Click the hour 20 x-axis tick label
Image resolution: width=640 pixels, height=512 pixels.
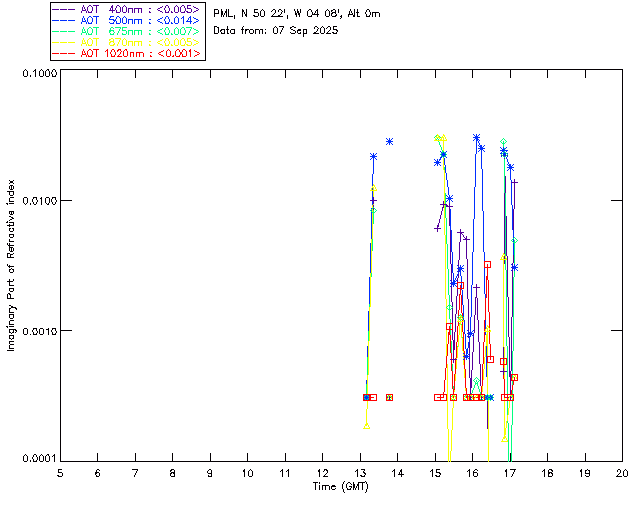click(622, 472)
